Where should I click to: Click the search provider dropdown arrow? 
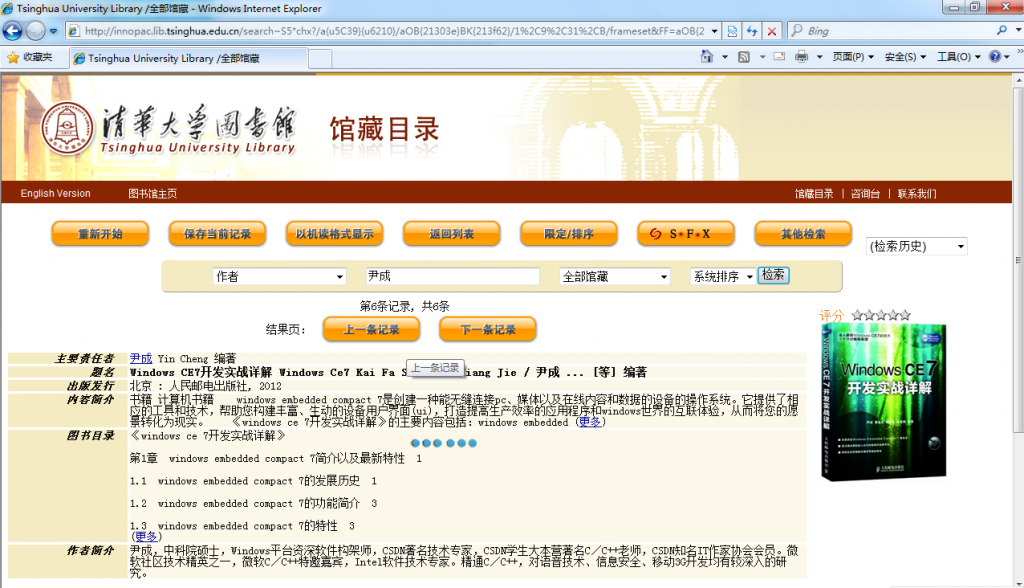tap(1017, 31)
